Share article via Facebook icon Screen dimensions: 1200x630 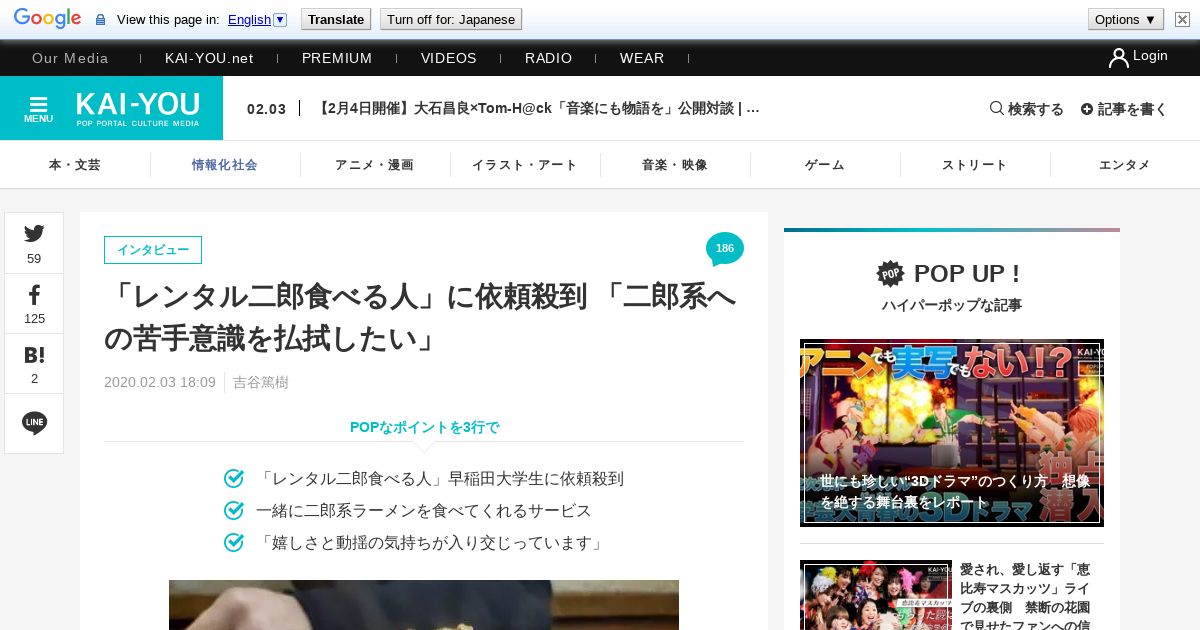pos(34,295)
